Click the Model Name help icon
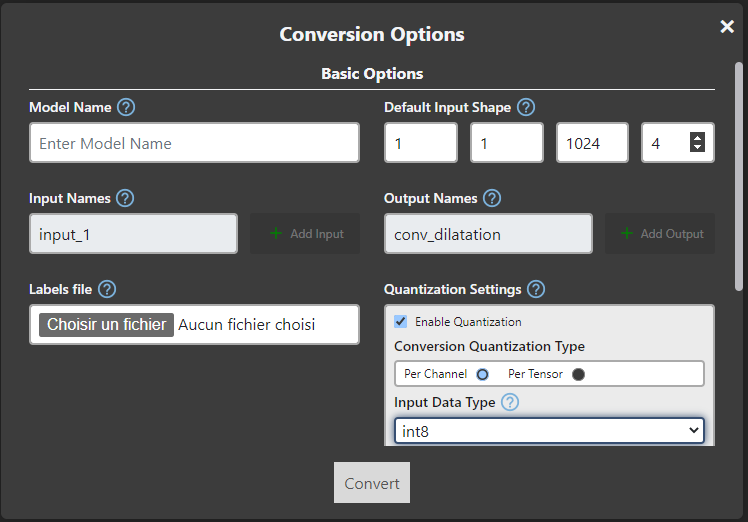 coord(126,107)
